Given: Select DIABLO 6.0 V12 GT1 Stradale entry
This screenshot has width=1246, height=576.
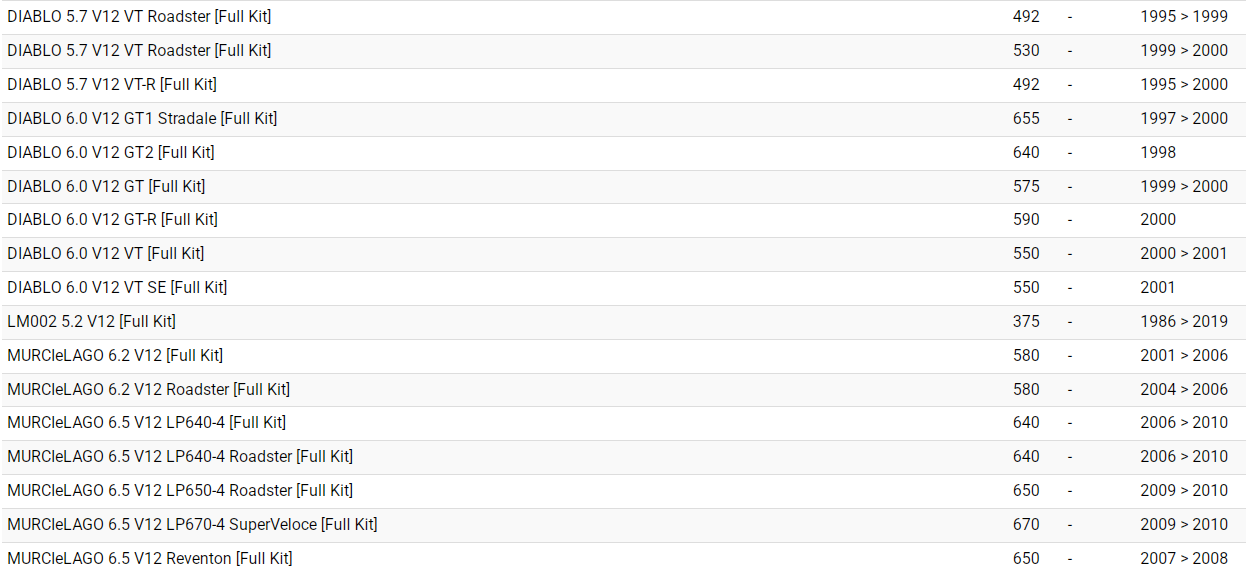Looking at the screenshot, I should 142,119.
